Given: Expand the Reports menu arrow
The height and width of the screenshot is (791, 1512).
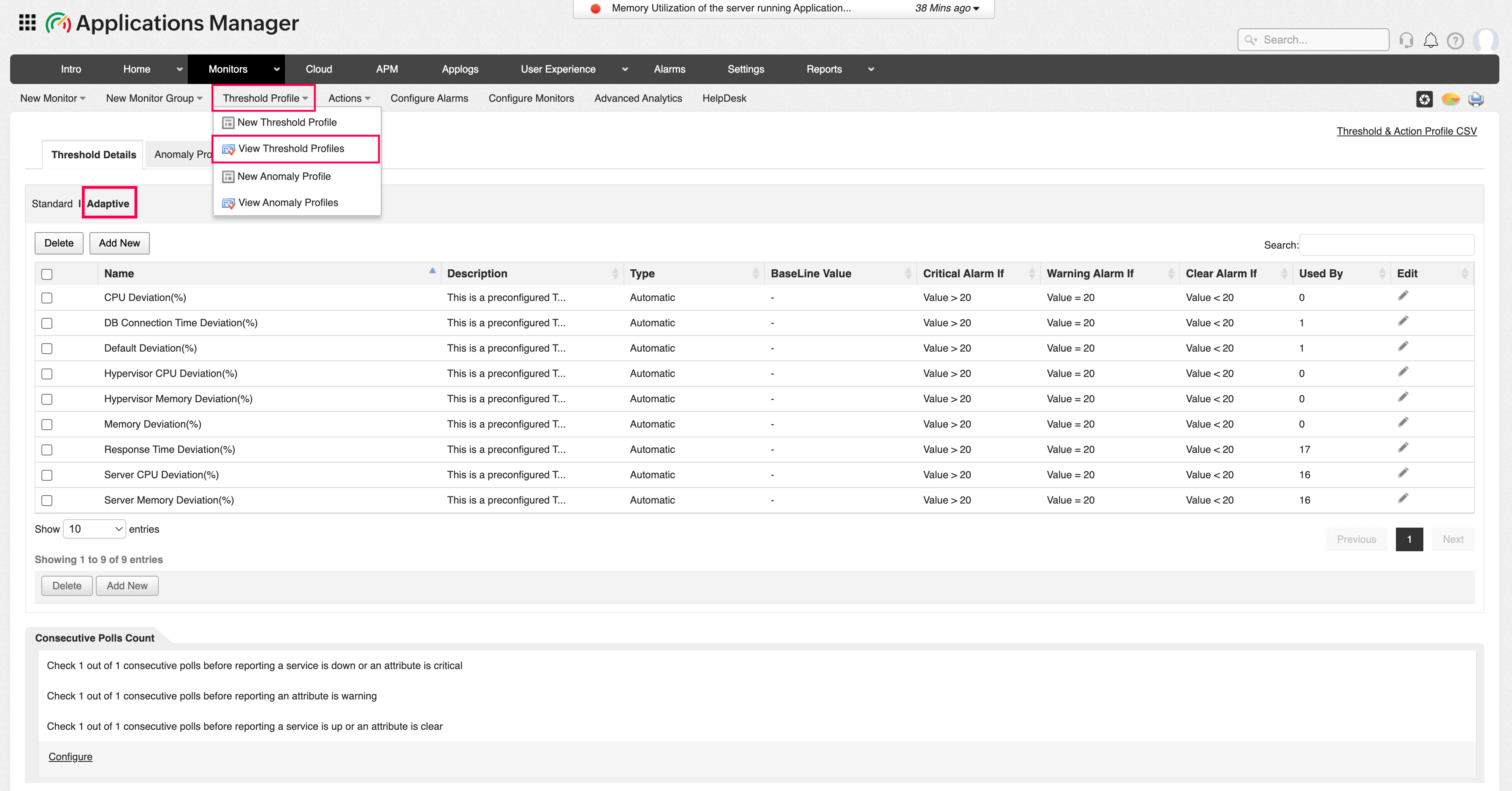Looking at the screenshot, I should (871, 69).
